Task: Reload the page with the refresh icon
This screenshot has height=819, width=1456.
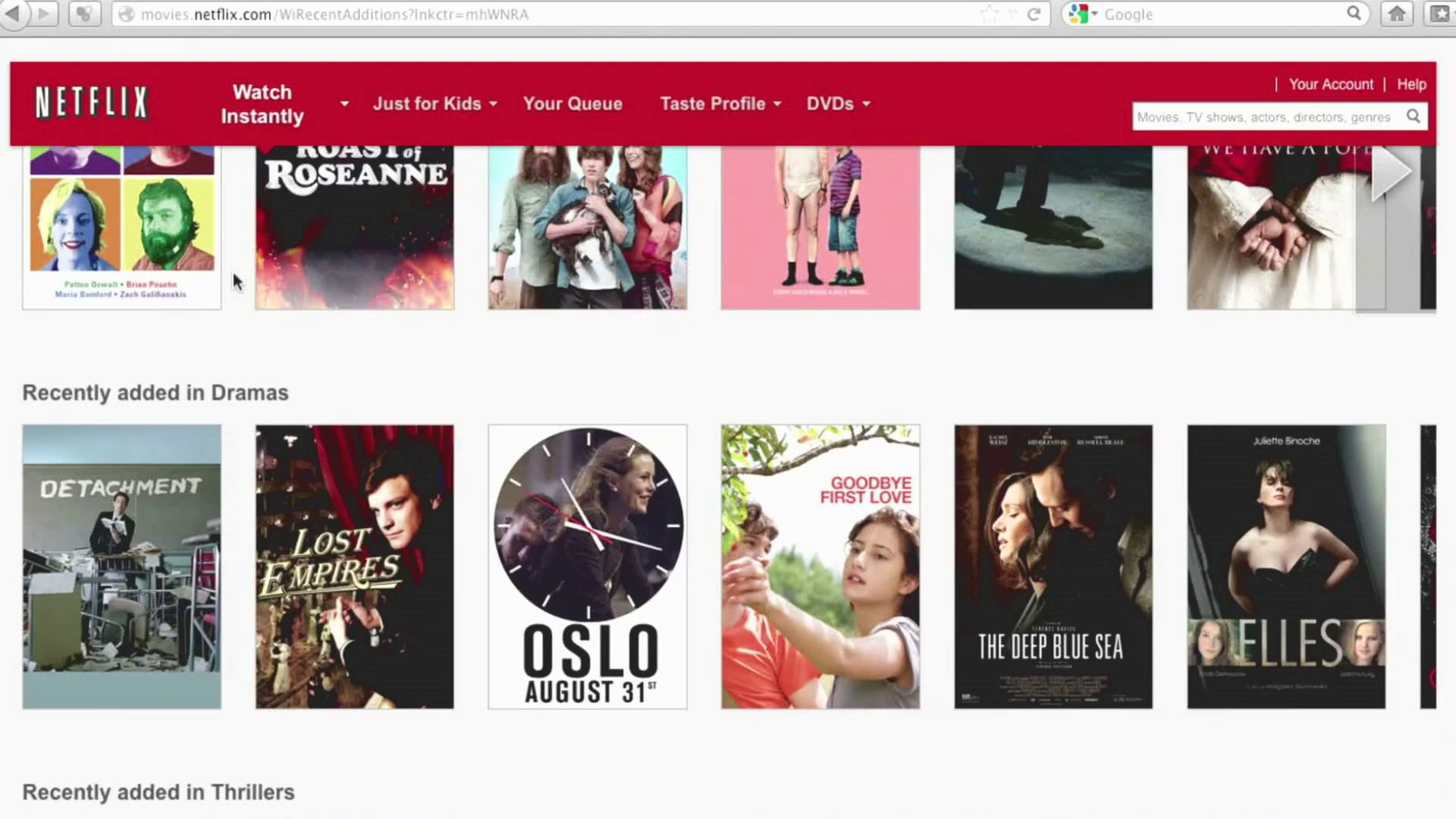Action: 1034,14
